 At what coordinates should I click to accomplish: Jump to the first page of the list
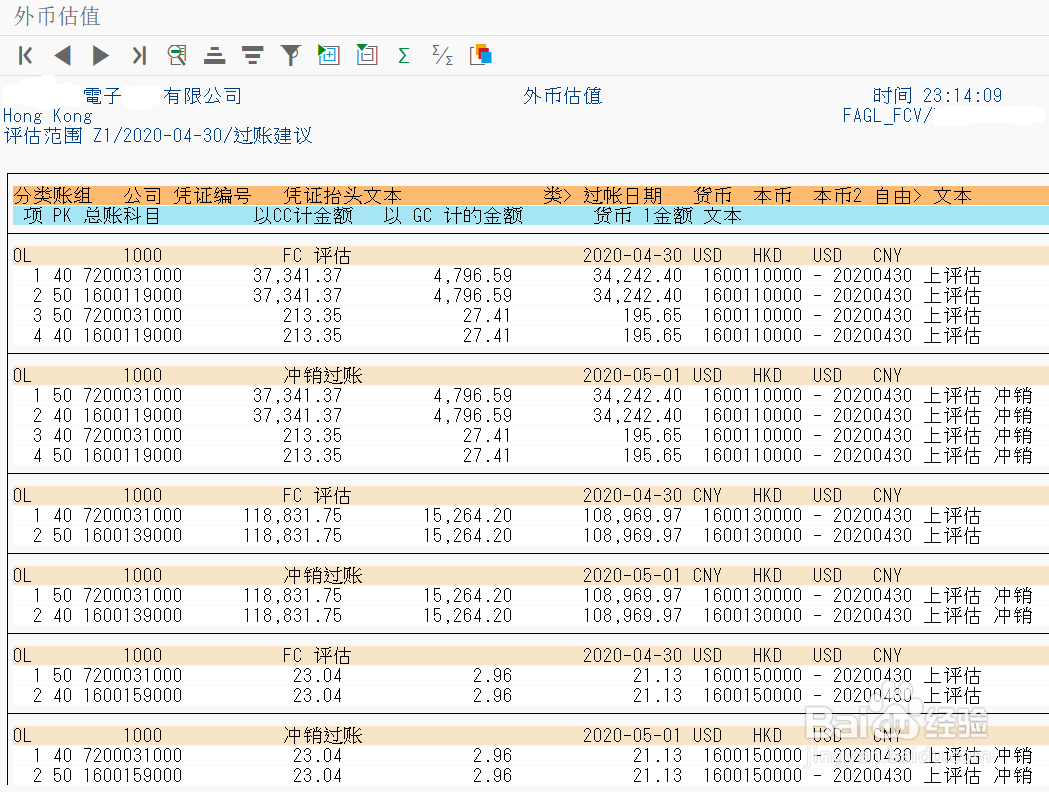(26, 56)
